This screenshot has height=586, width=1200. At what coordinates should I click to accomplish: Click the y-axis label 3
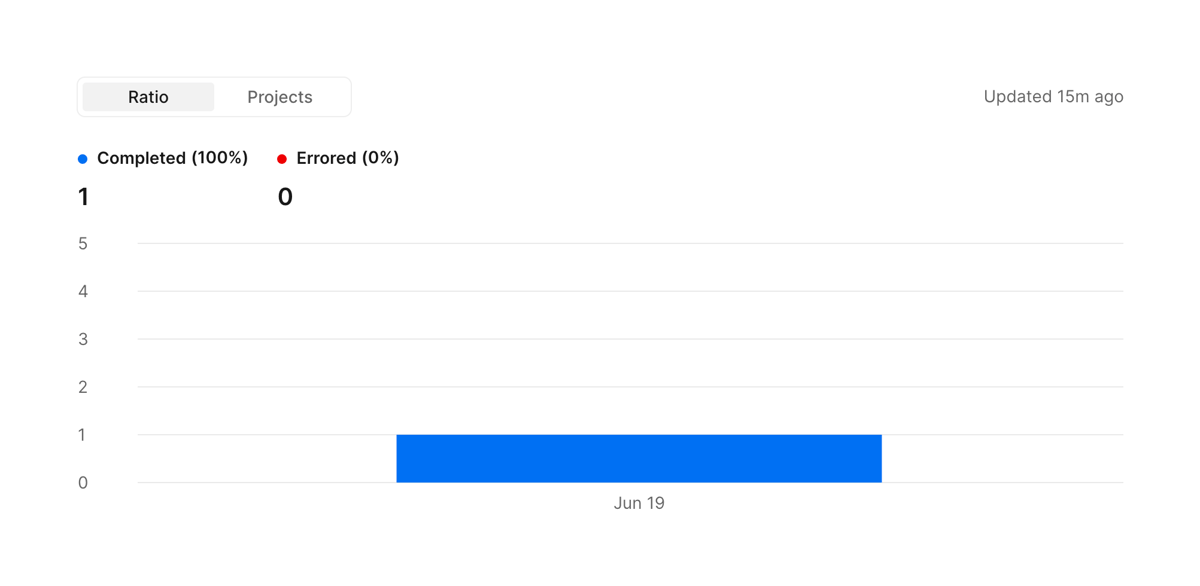83,339
